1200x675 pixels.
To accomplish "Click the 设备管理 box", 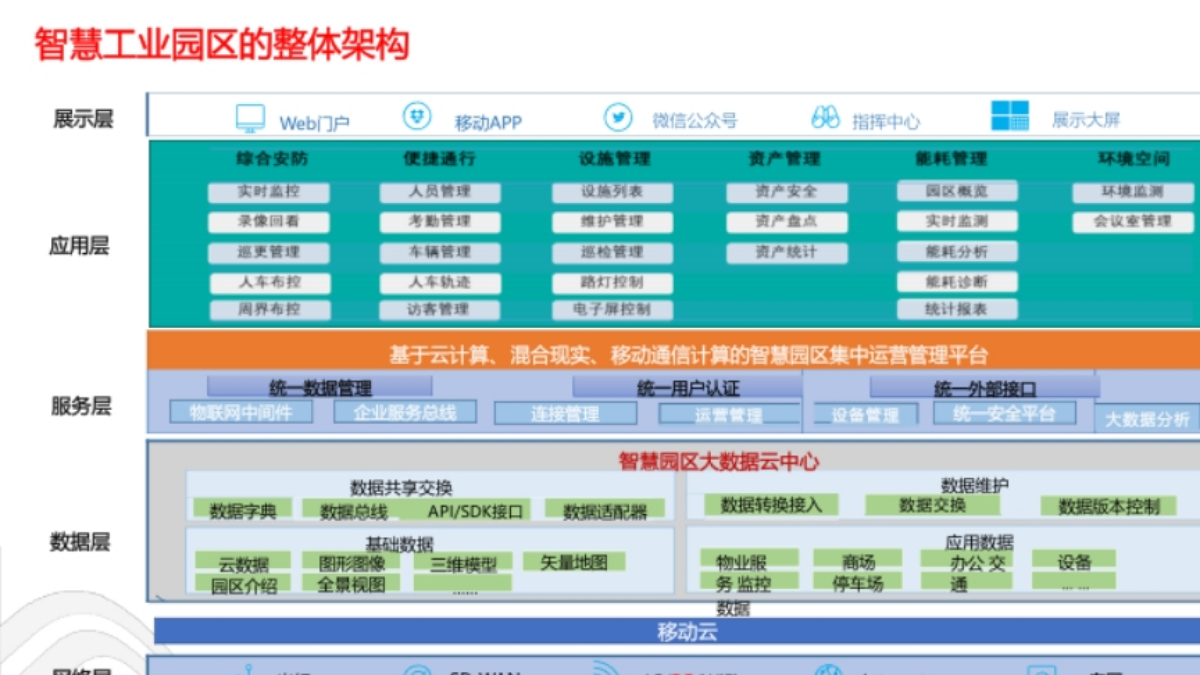I will (865, 414).
